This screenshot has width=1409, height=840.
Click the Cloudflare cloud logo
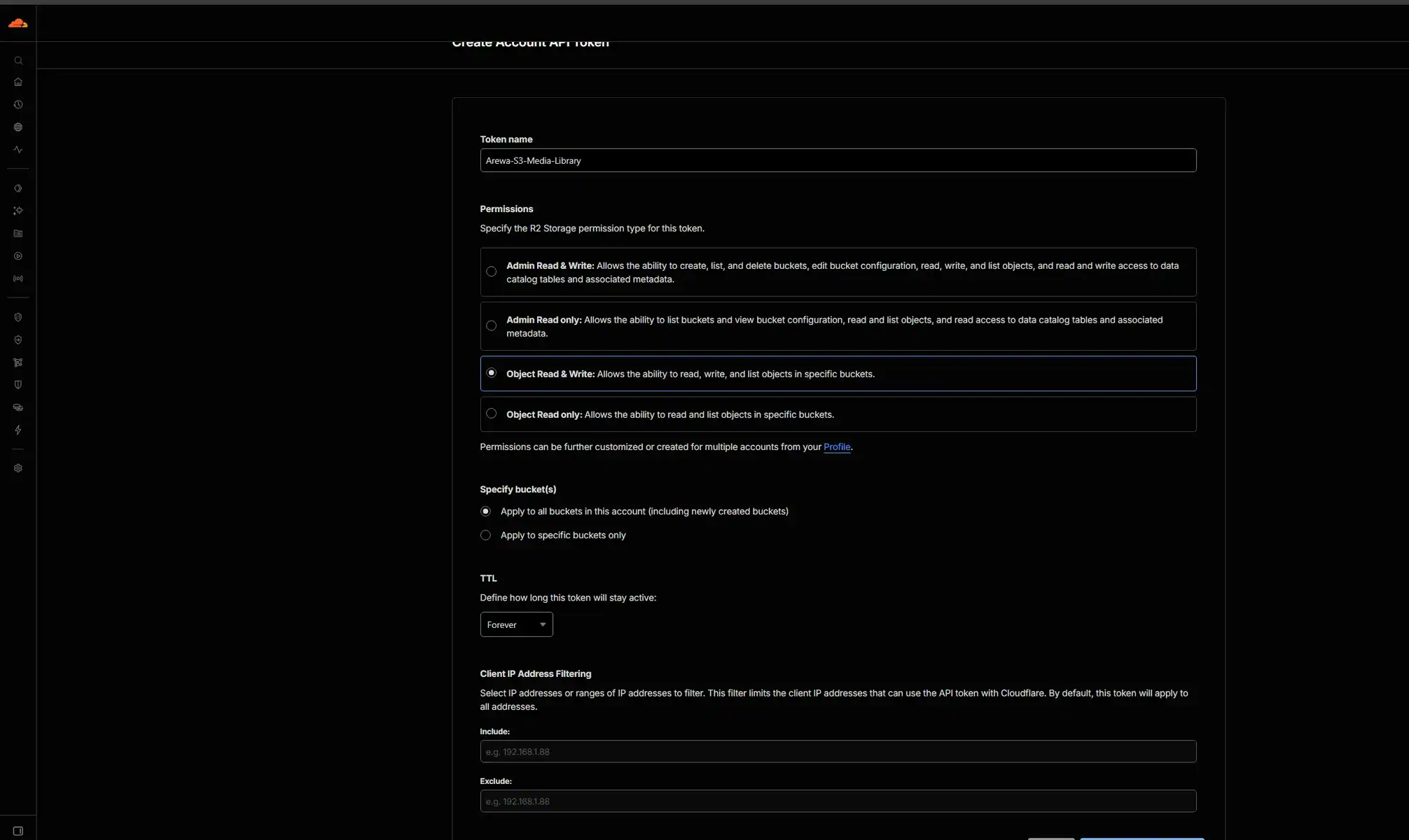coord(18,23)
